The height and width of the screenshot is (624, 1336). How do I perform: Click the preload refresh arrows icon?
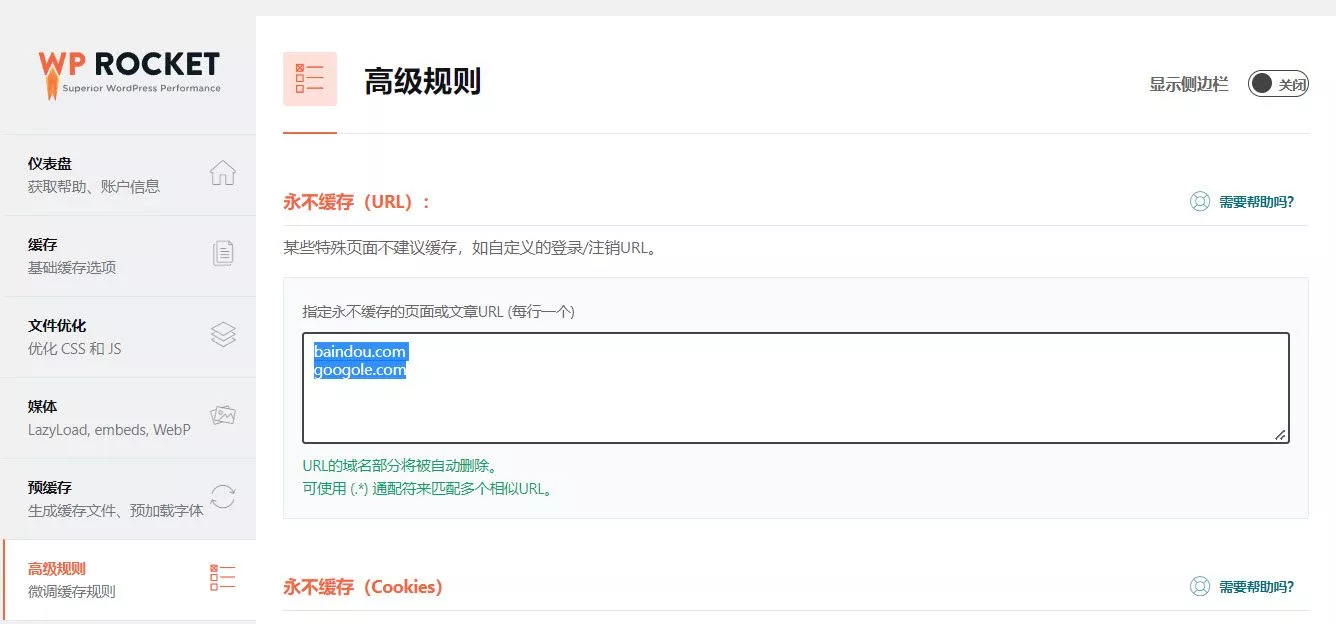tap(223, 497)
